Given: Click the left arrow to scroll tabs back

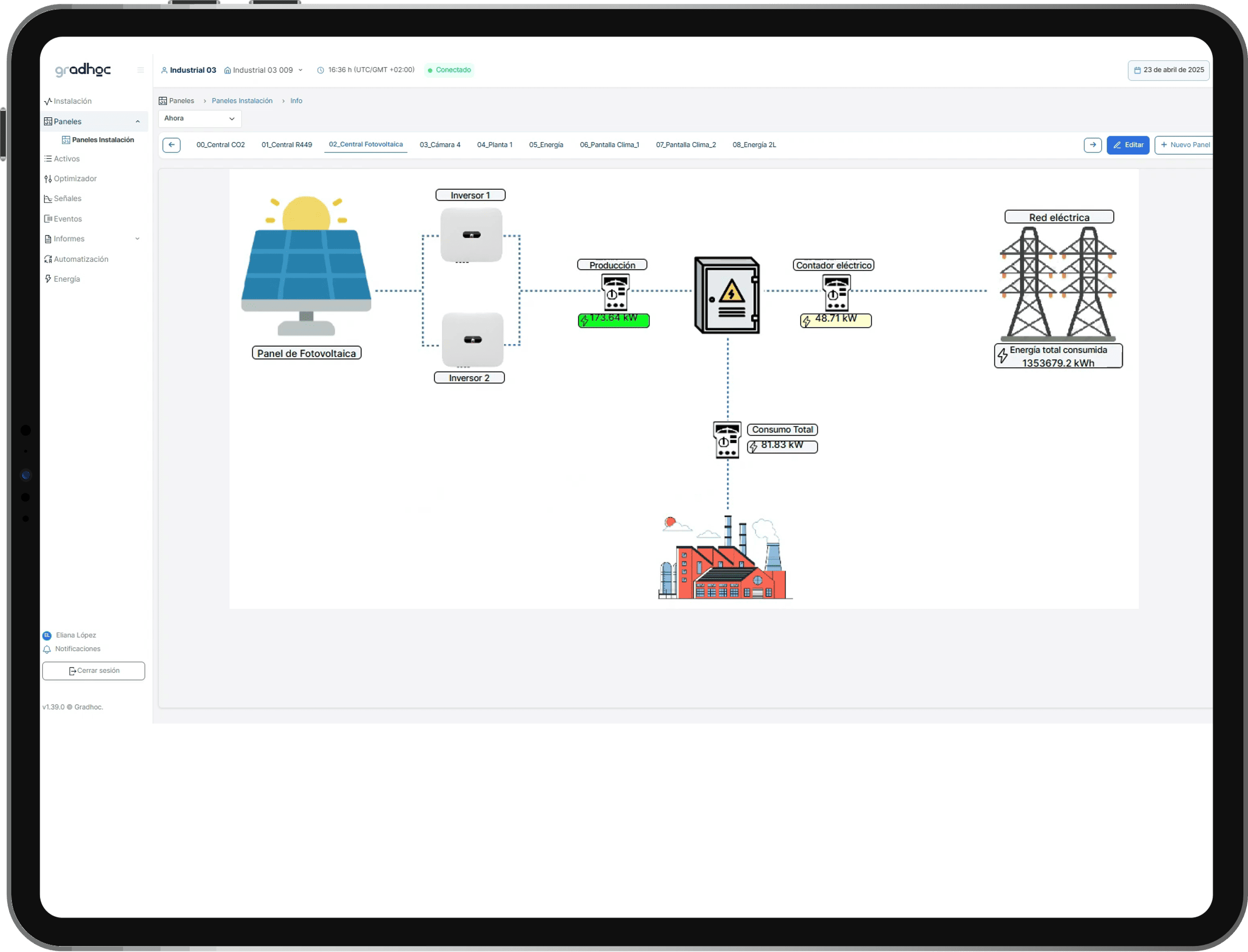Looking at the screenshot, I should click(171, 145).
